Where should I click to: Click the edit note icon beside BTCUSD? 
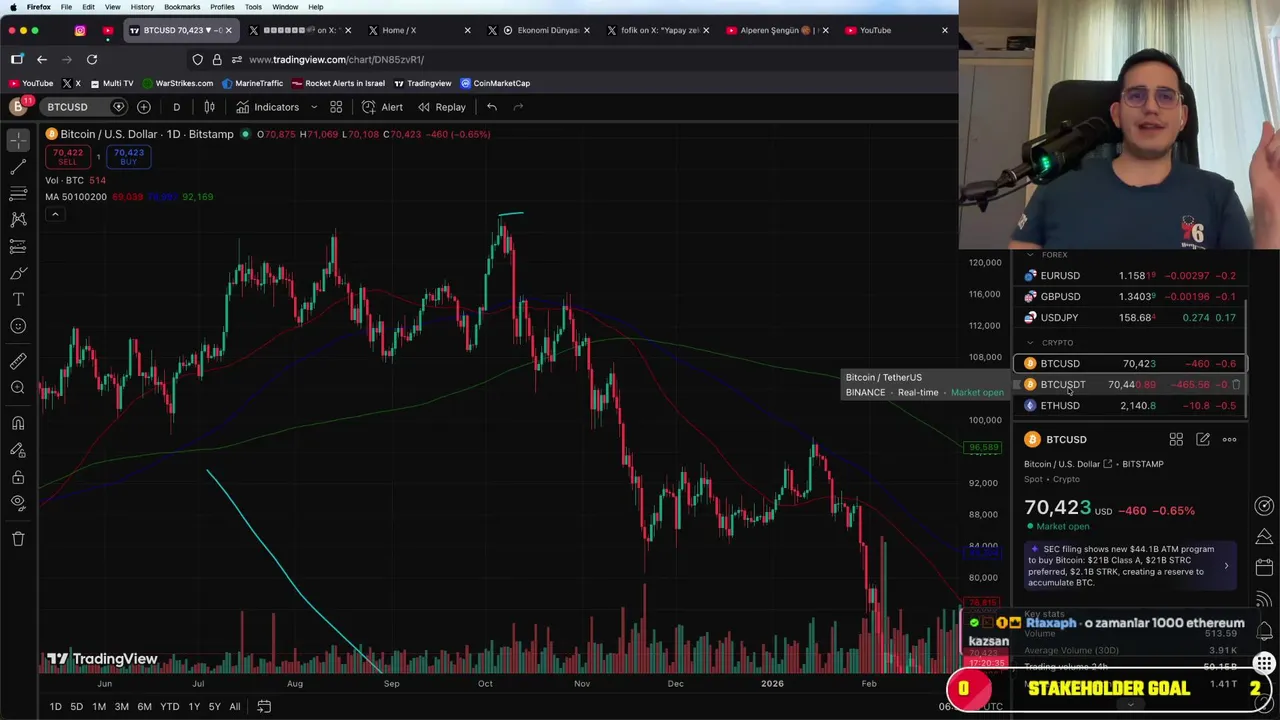click(1203, 440)
